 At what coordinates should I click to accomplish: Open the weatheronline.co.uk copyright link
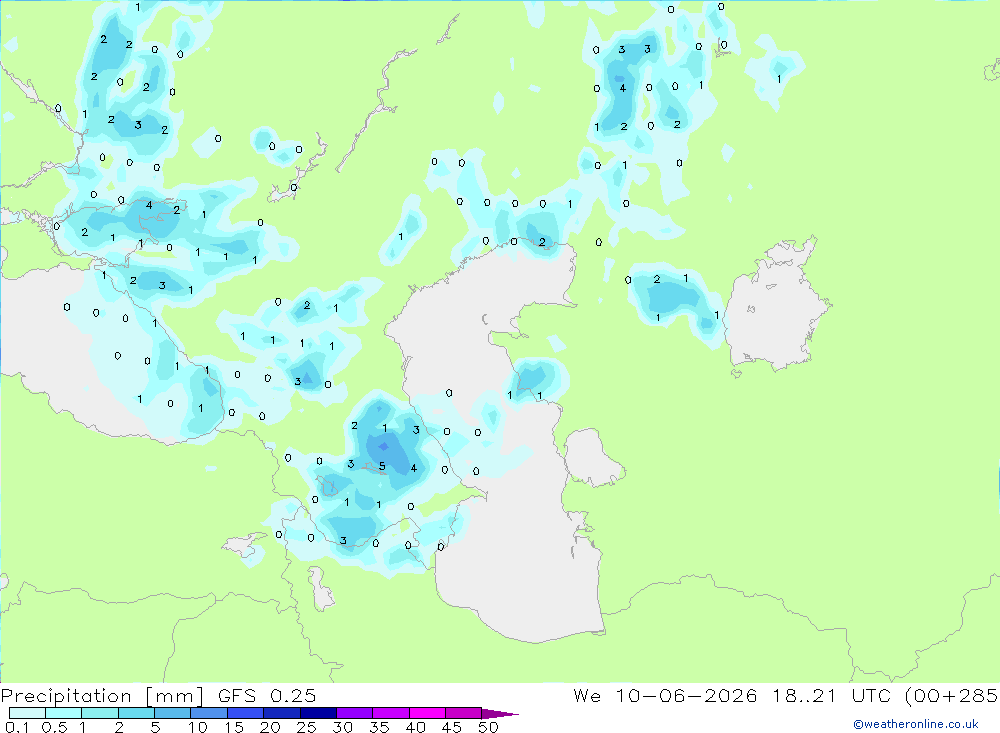[915, 724]
